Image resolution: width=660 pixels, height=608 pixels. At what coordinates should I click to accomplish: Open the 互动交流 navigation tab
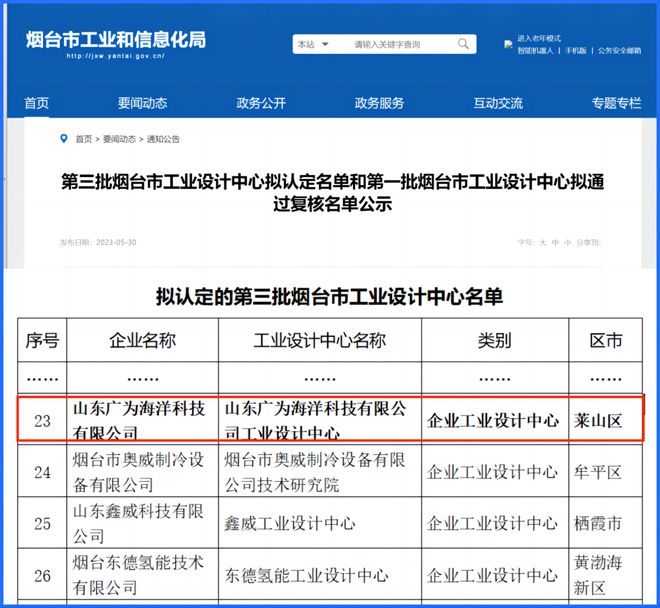click(x=498, y=103)
